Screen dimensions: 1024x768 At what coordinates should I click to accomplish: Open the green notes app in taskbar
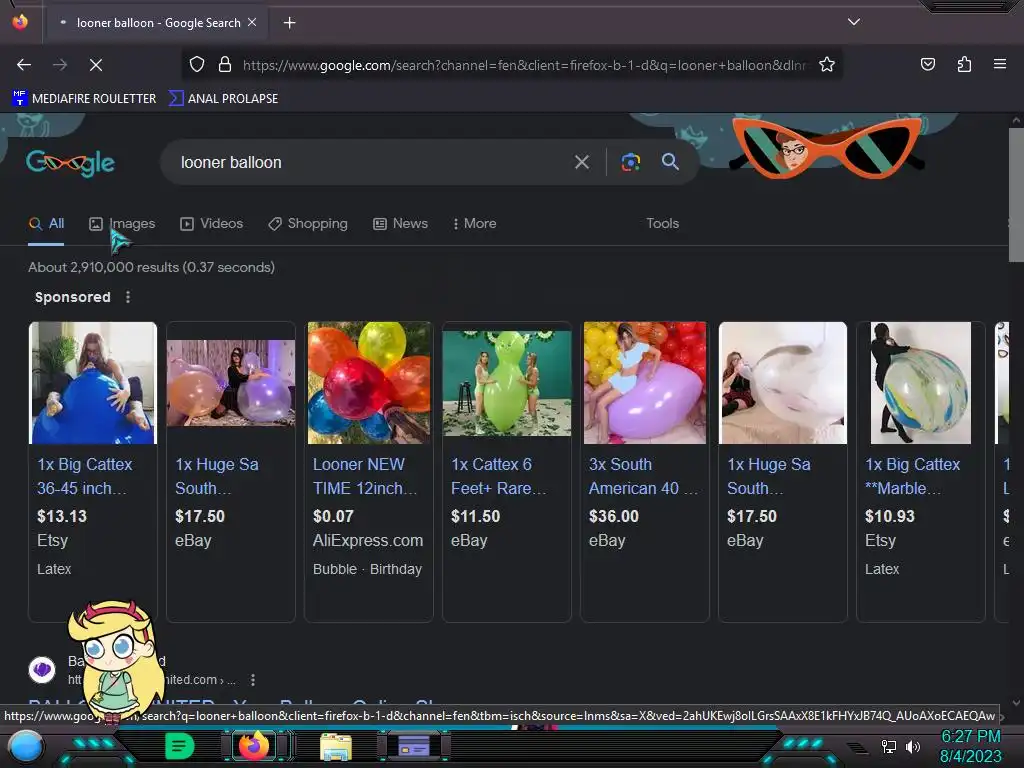[179, 746]
